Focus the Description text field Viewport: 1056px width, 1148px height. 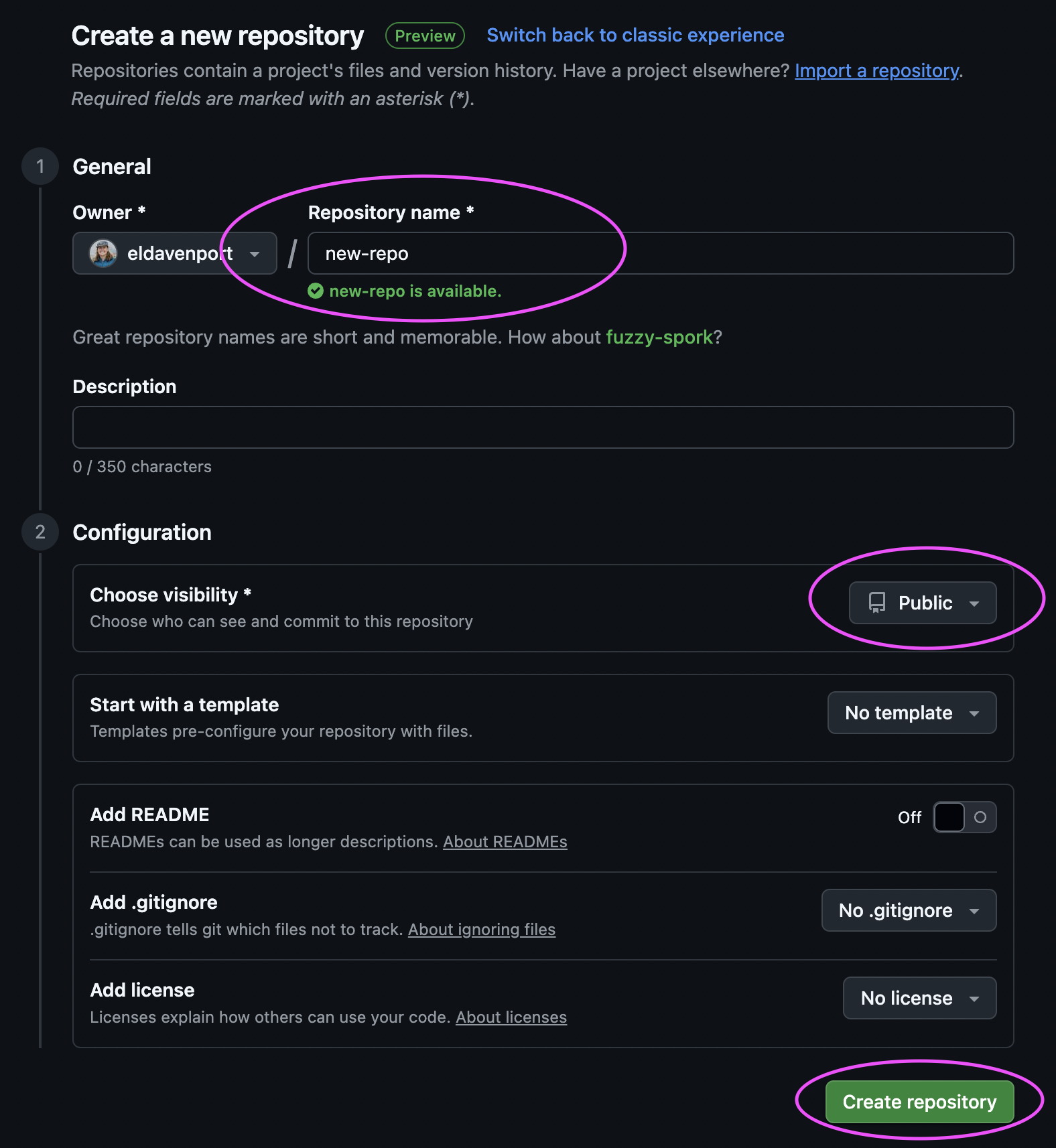(543, 427)
